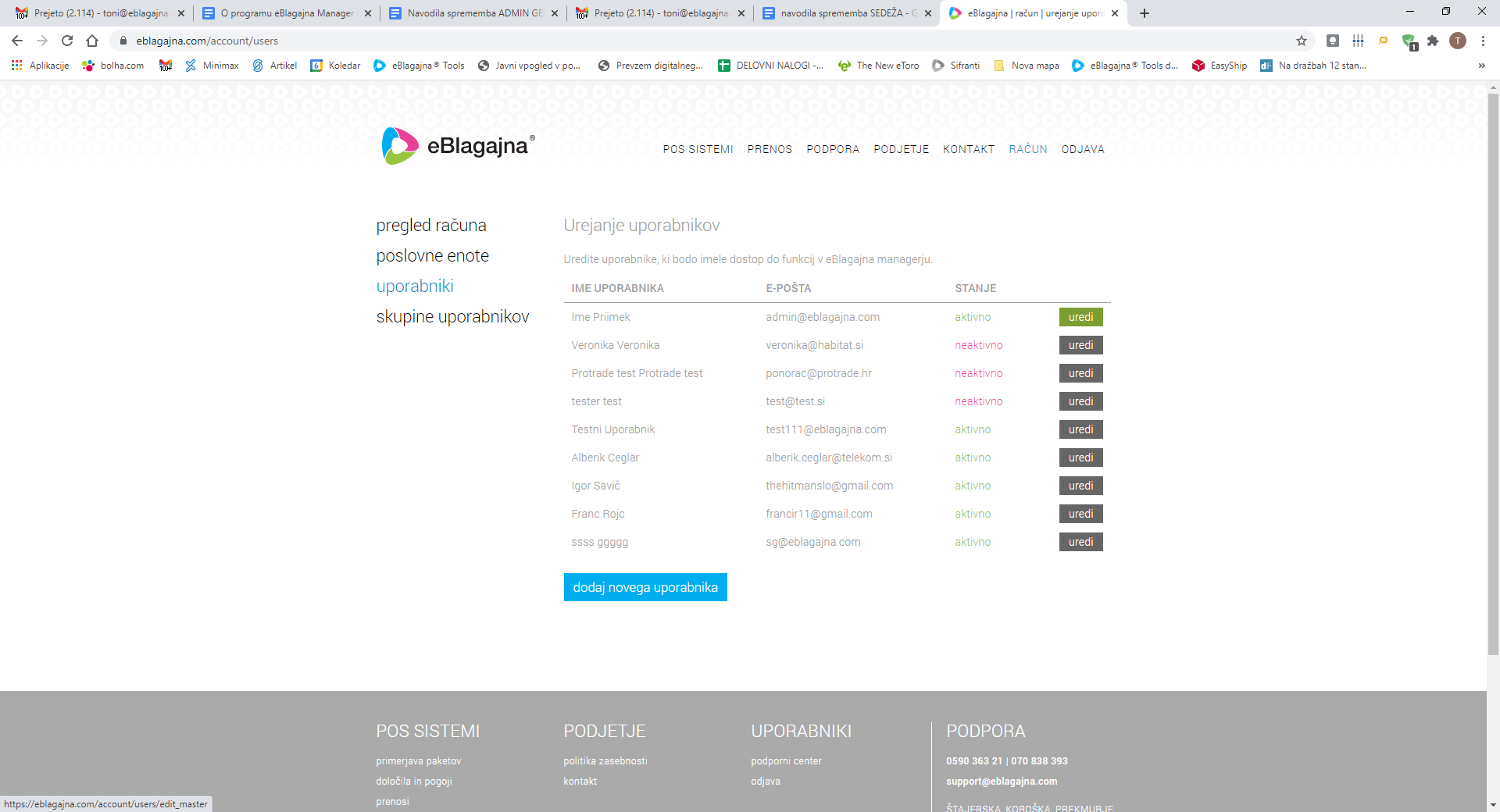Open the Chrome extensions puzzle icon
The width and height of the screenshot is (1500, 812).
pos(1433,41)
